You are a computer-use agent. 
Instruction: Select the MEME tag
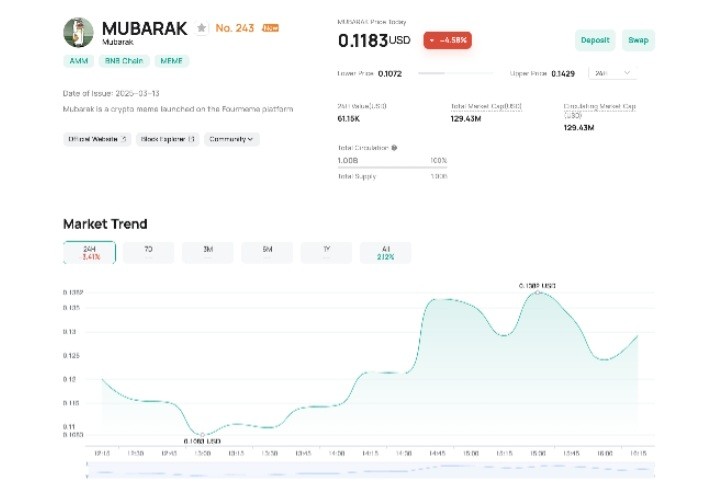coord(171,61)
